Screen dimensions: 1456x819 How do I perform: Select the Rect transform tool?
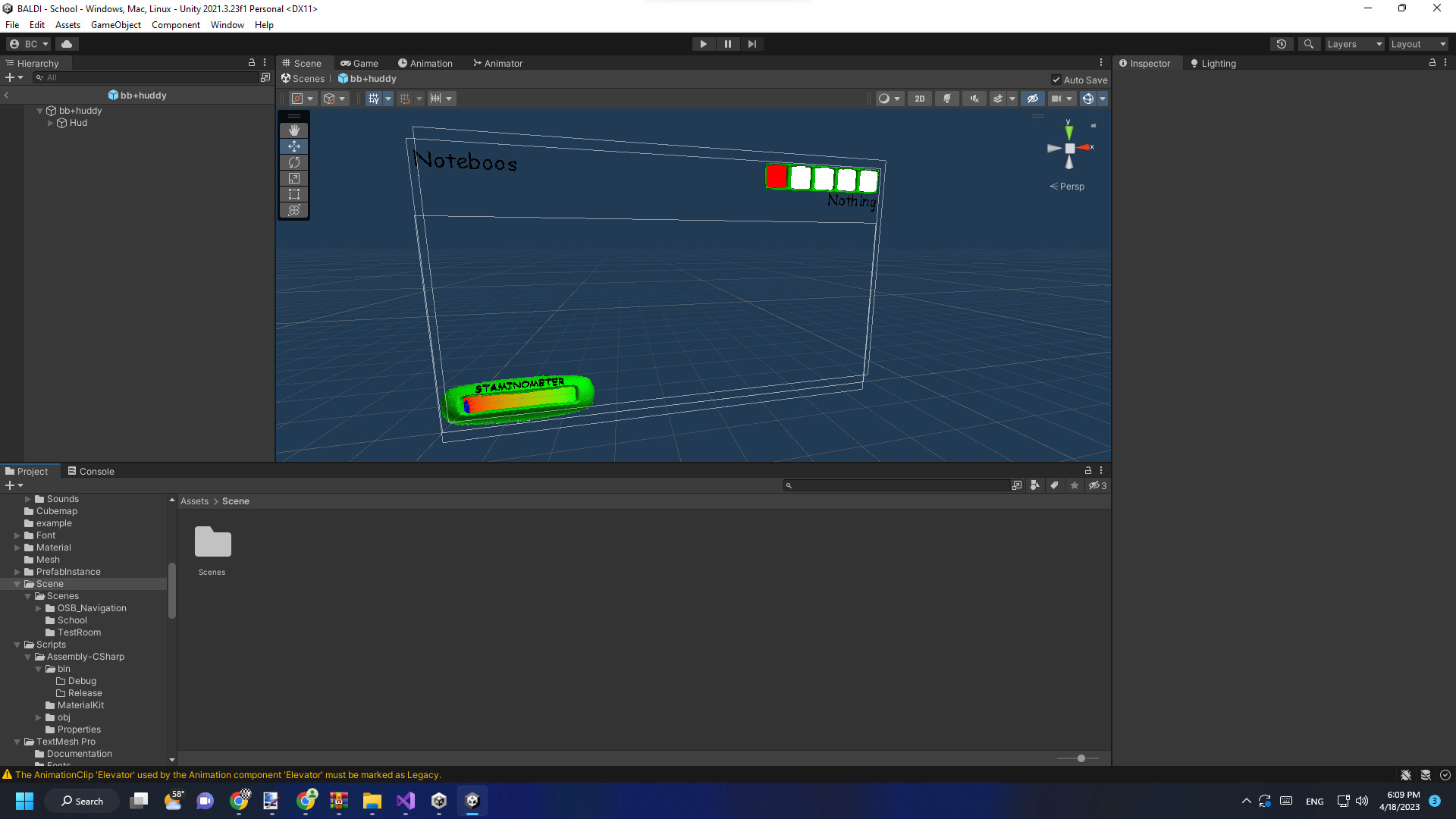click(294, 194)
